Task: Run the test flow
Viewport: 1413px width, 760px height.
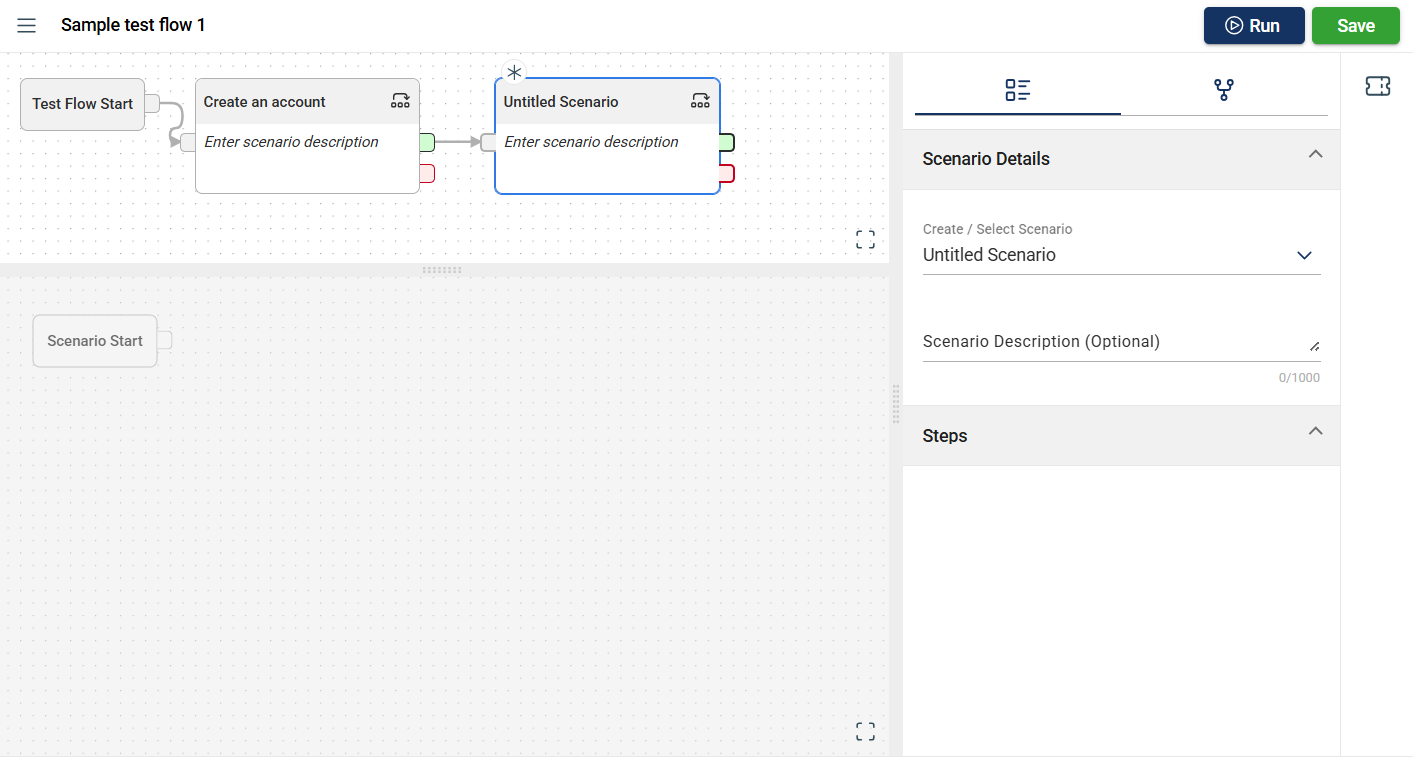Action: [1253, 26]
